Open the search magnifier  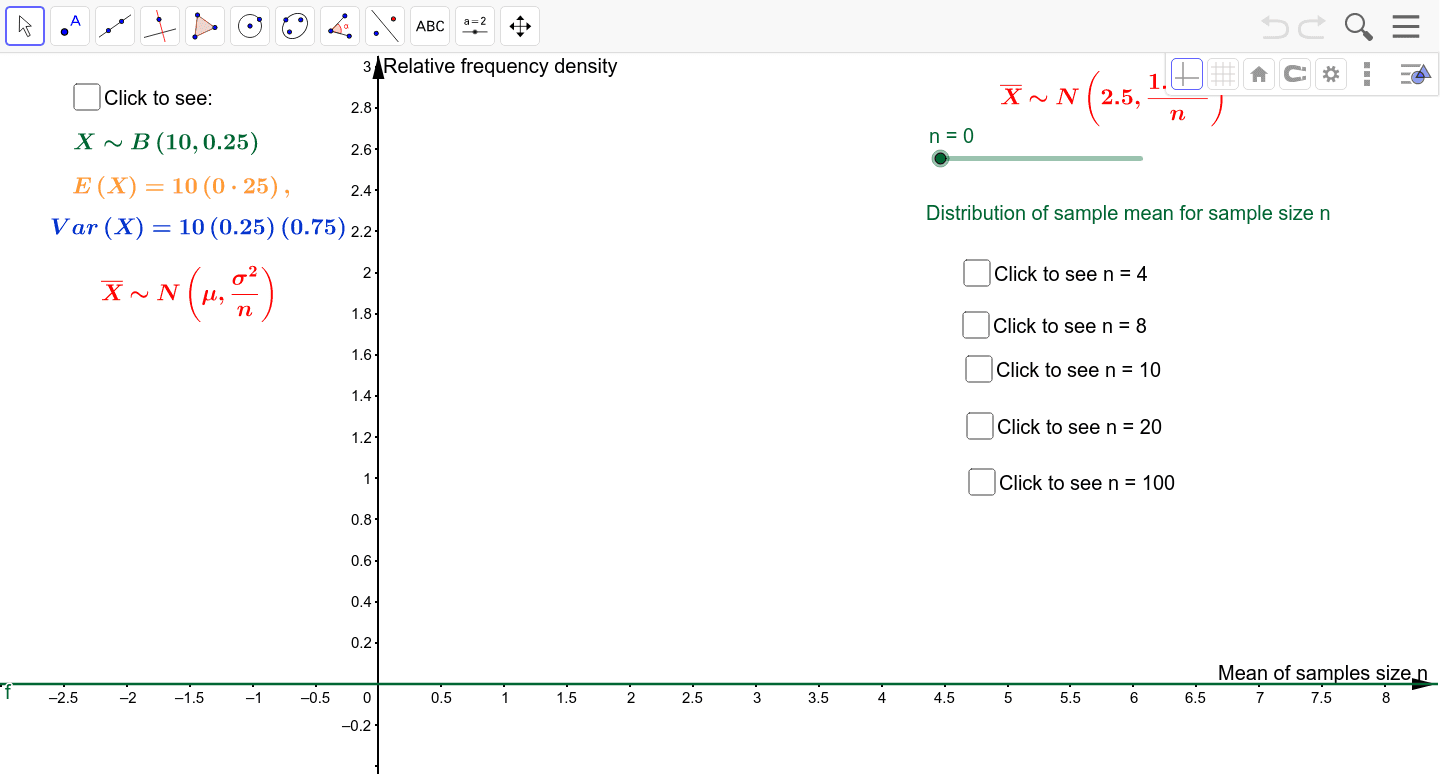point(1358,26)
